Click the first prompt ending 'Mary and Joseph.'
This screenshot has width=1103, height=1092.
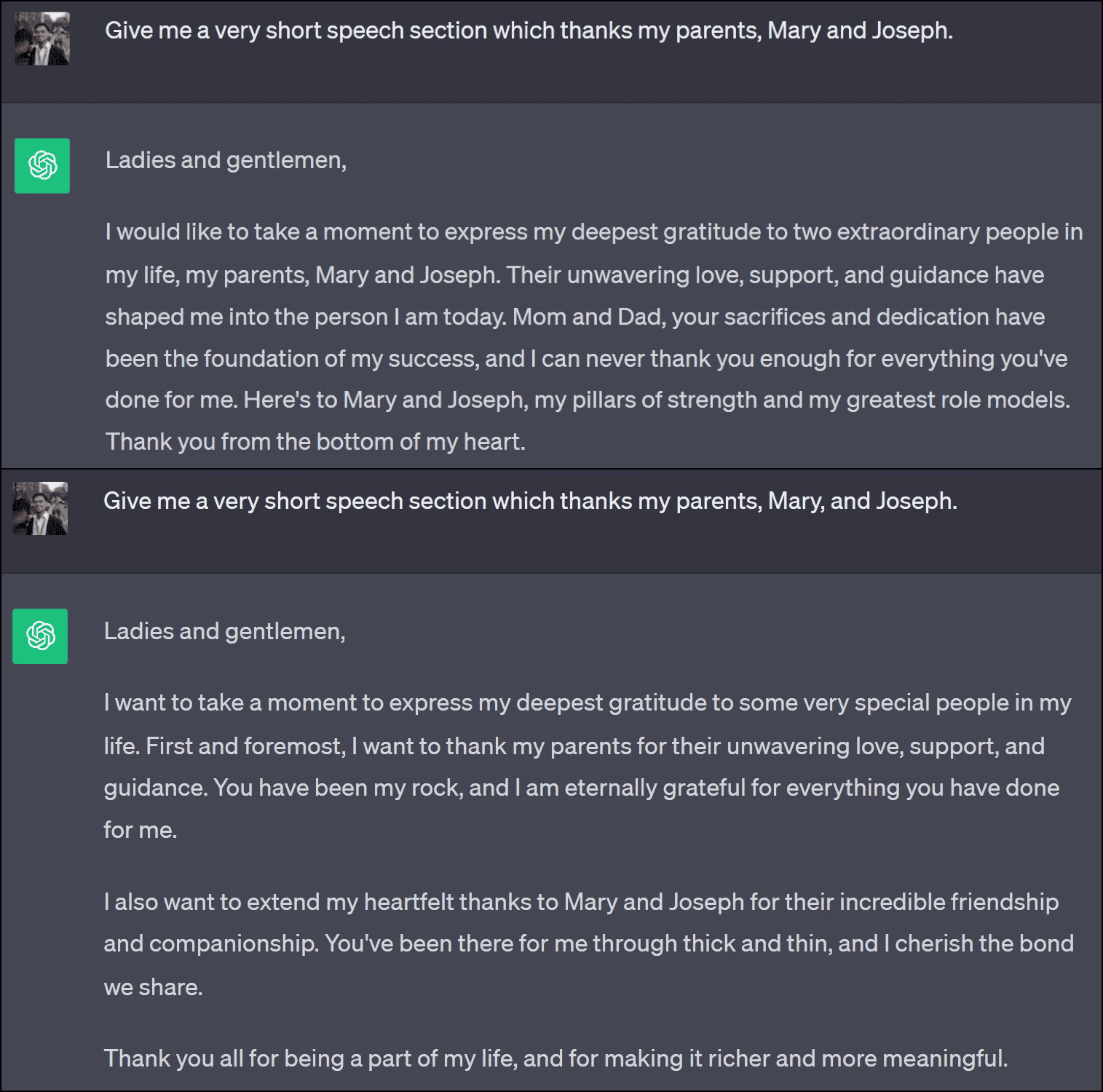point(529,31)
